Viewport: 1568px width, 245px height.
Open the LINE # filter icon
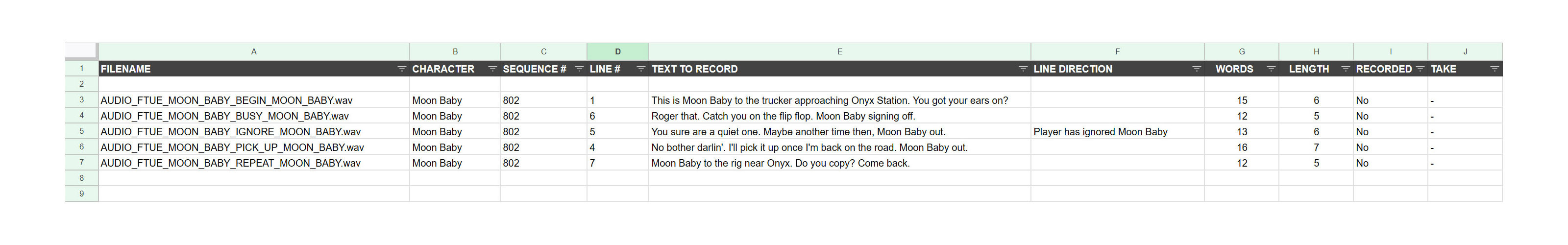(x=640, y=69)
